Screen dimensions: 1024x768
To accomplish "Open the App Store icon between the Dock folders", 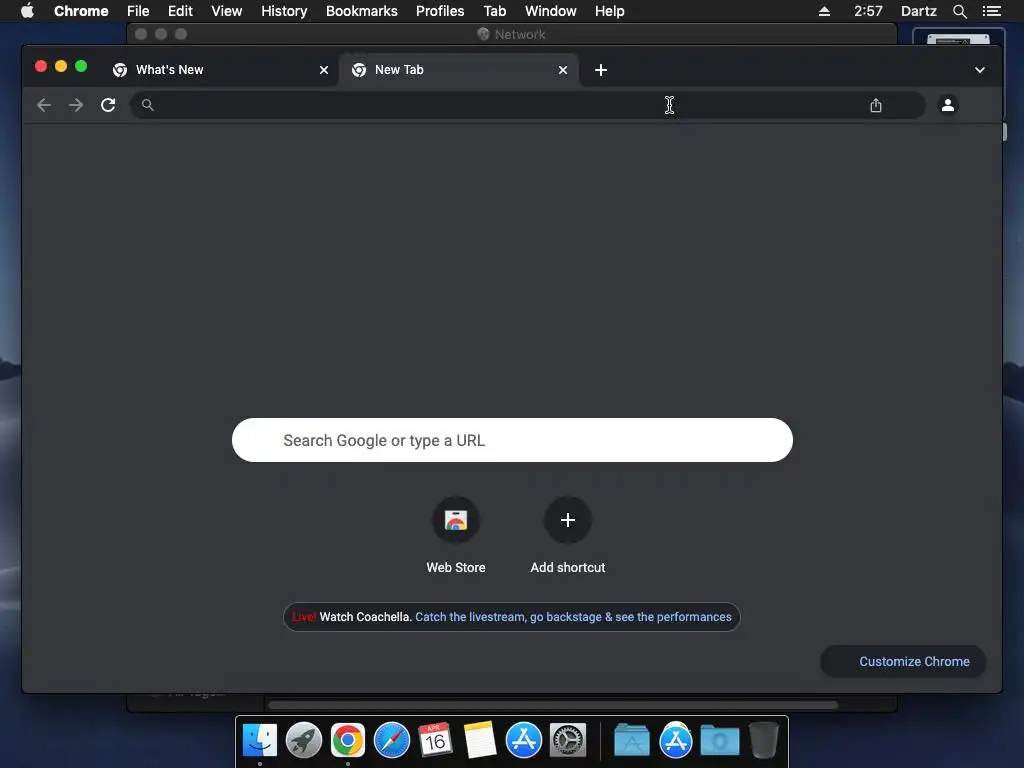I will click(x=676, y=740).
